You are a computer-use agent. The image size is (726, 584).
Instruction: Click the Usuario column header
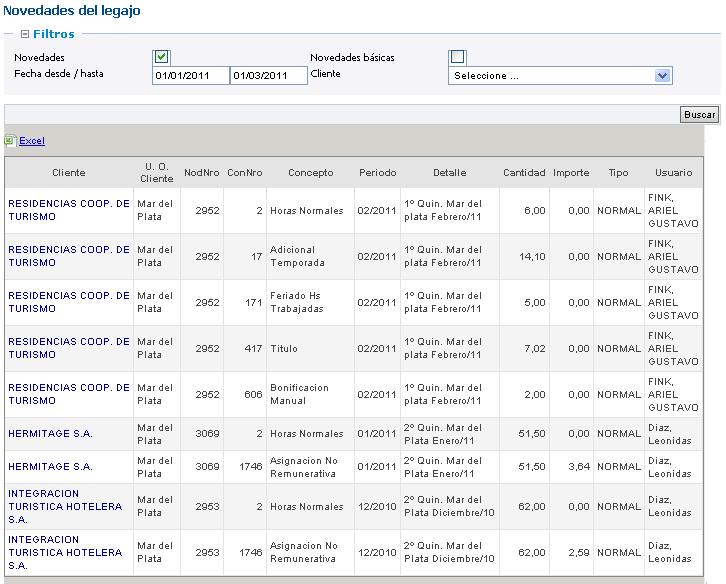pos(673,173)
